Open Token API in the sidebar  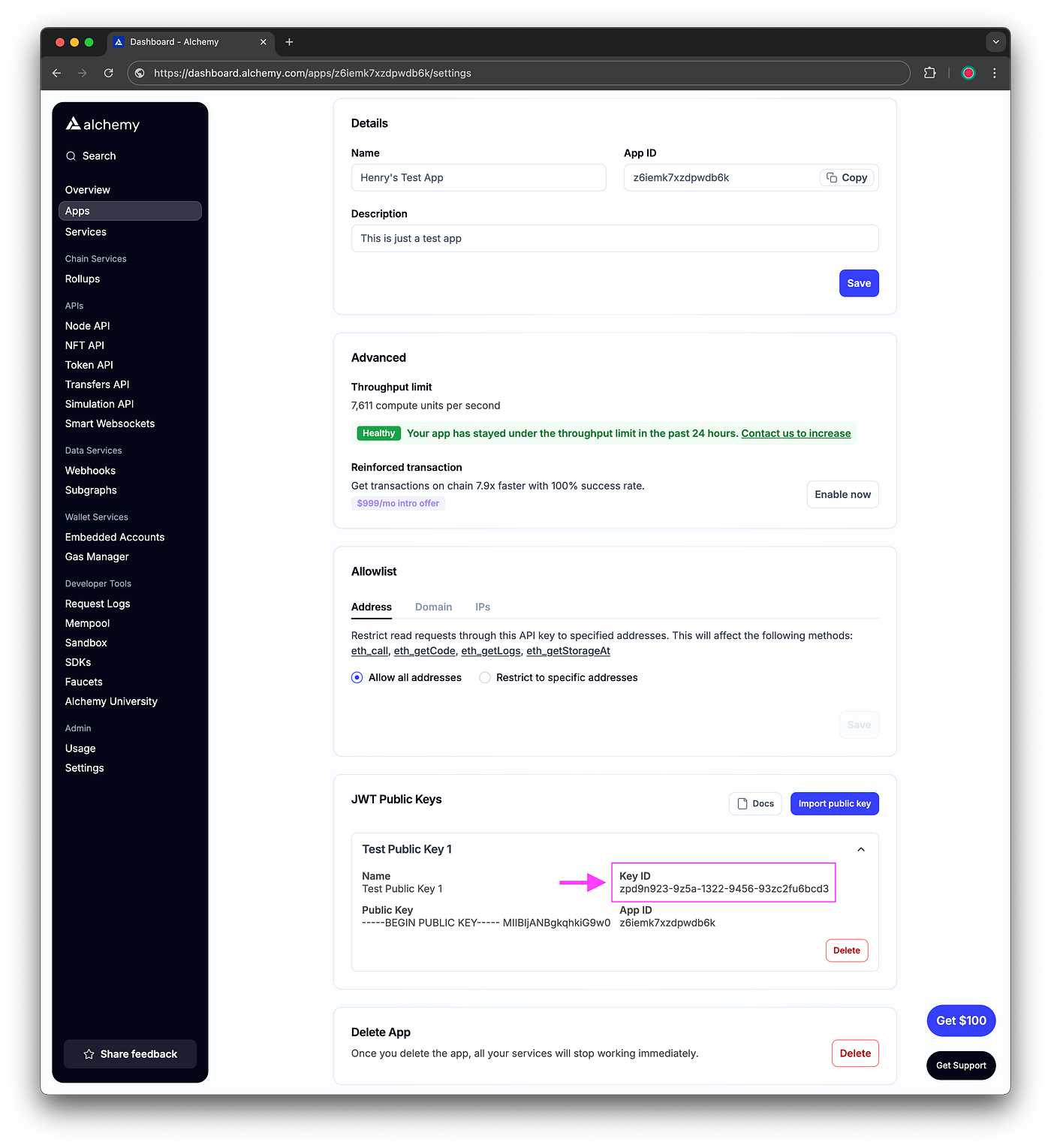[x=89, y=365]
